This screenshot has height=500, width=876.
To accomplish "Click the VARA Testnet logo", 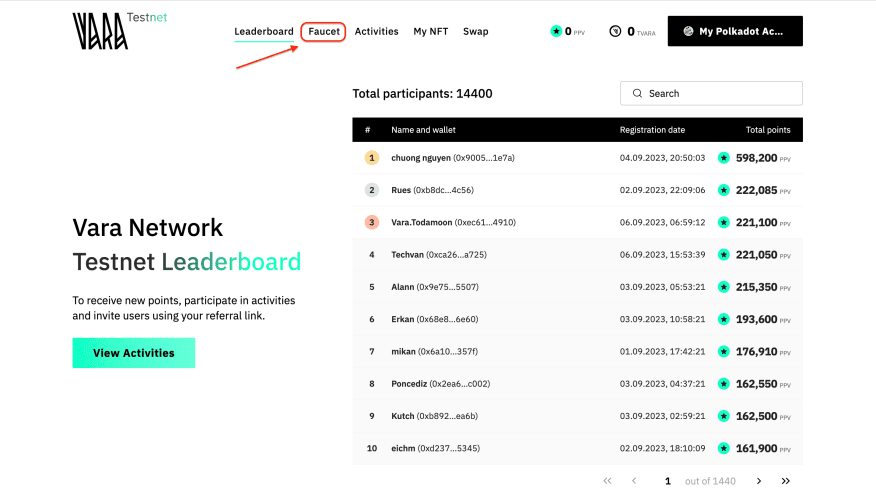I will coord(120,31).
